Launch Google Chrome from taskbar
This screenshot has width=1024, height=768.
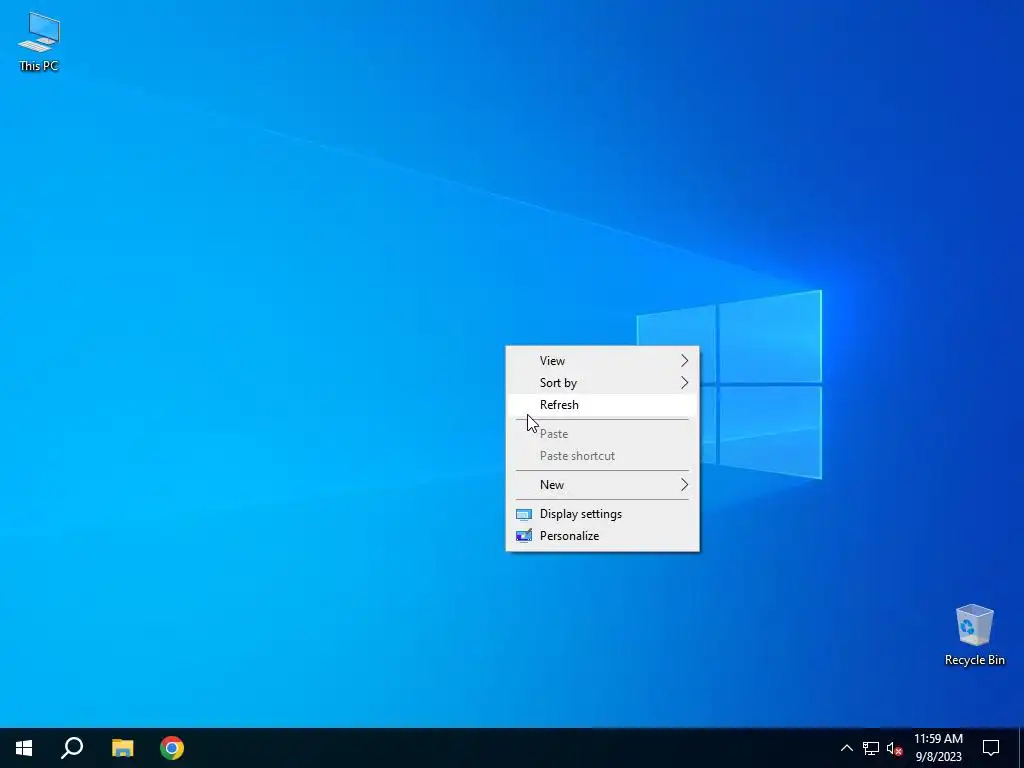point(172,748)
